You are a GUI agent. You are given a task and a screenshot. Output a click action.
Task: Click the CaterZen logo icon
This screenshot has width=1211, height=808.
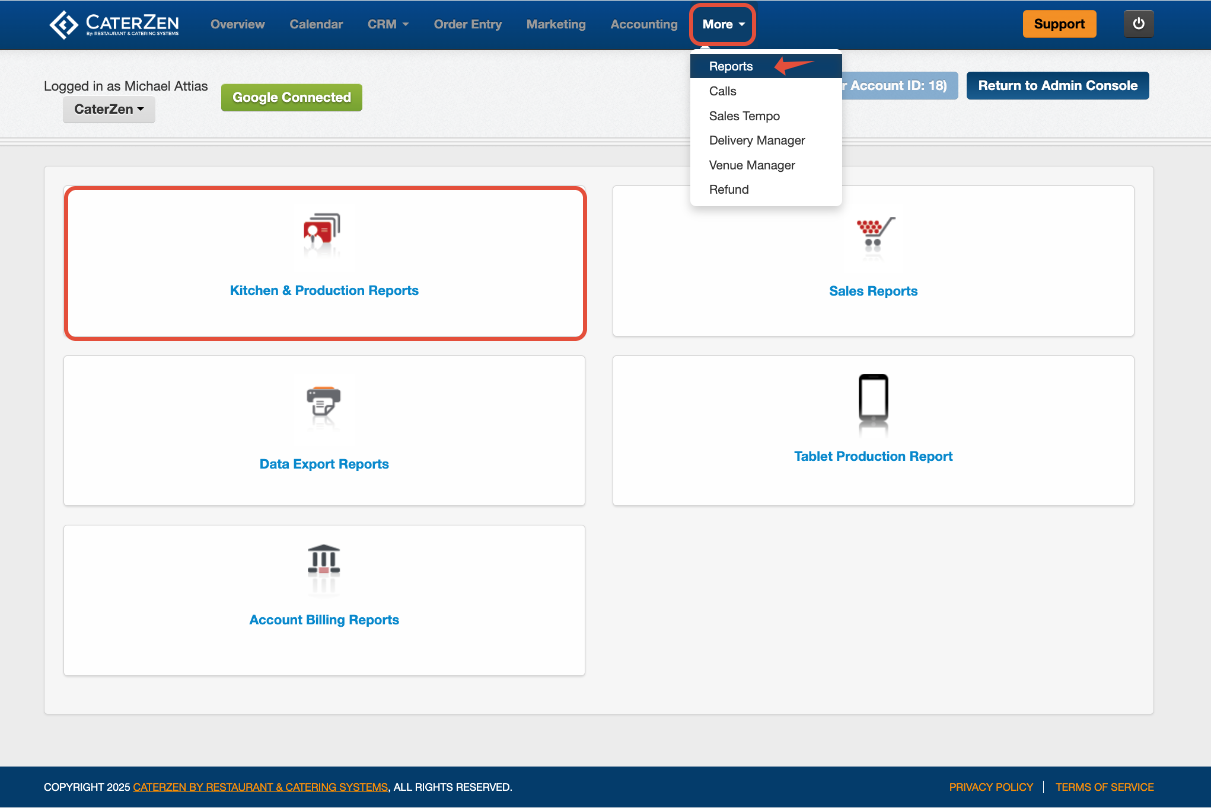(63, 24)
